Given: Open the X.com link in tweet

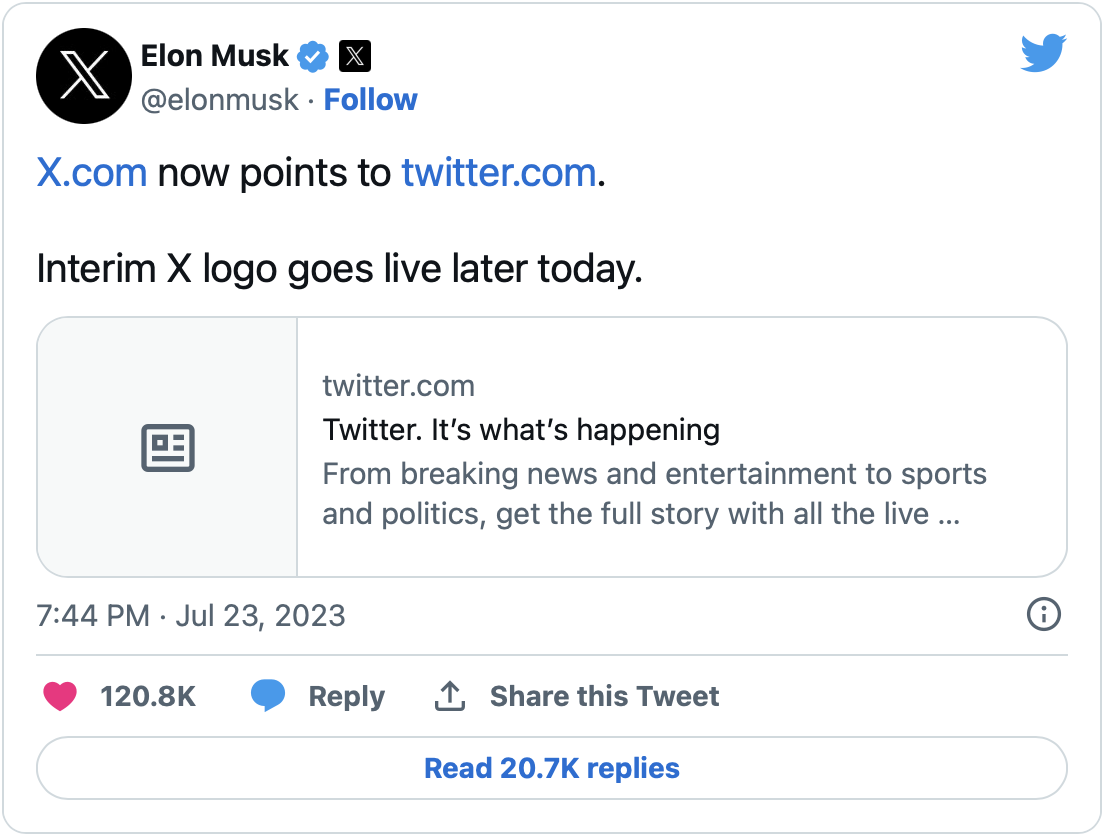Looking at the screenshot, I should (x=92, y=173).
